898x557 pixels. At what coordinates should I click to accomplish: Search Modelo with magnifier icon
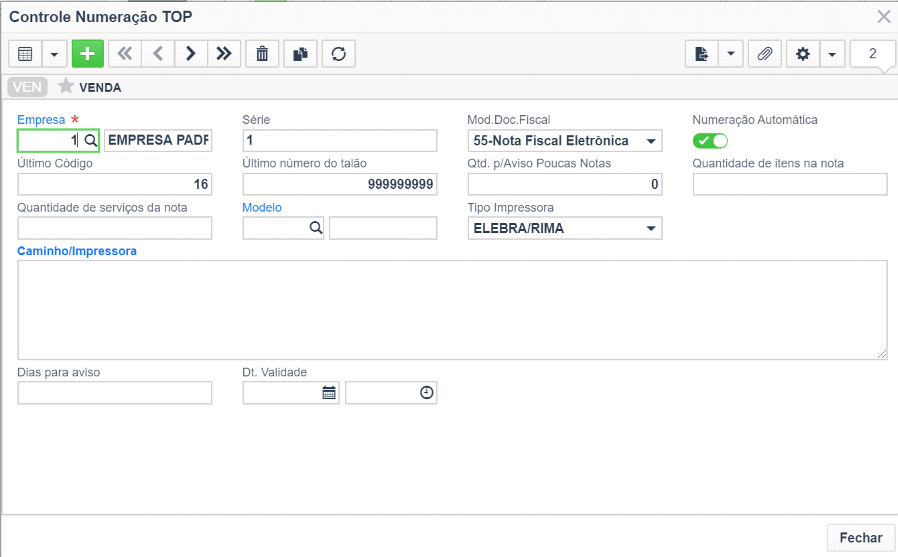(316, 228)
